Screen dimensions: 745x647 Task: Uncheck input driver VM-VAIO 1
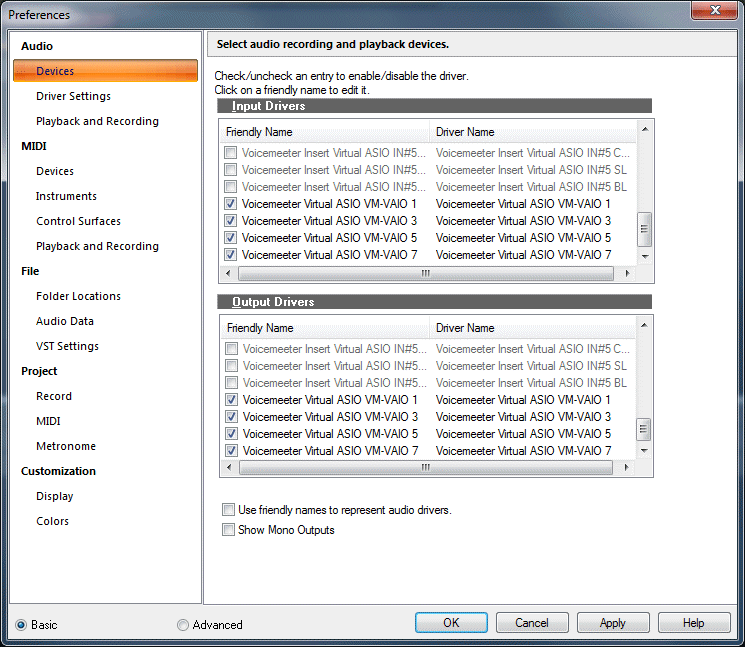tap(230, 204)
